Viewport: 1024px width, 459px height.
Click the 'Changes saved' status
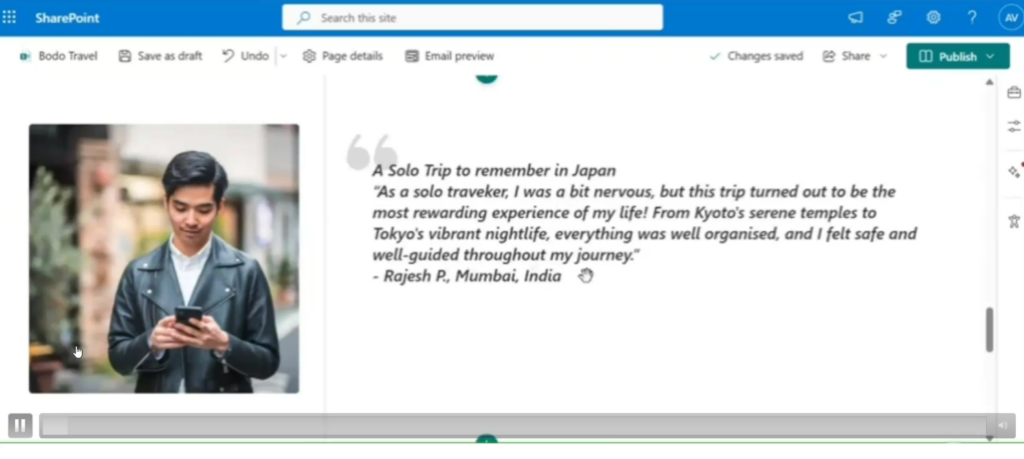click(757, 56)
